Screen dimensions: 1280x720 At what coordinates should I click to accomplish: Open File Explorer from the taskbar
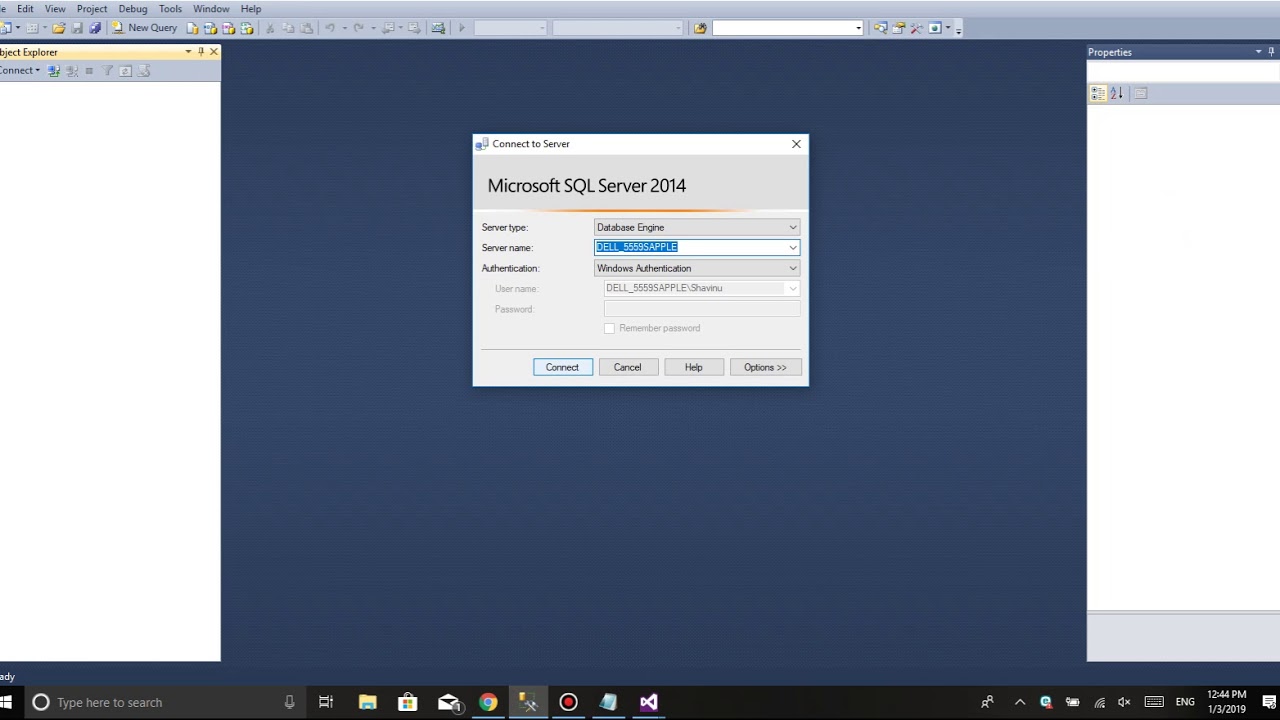367,702
